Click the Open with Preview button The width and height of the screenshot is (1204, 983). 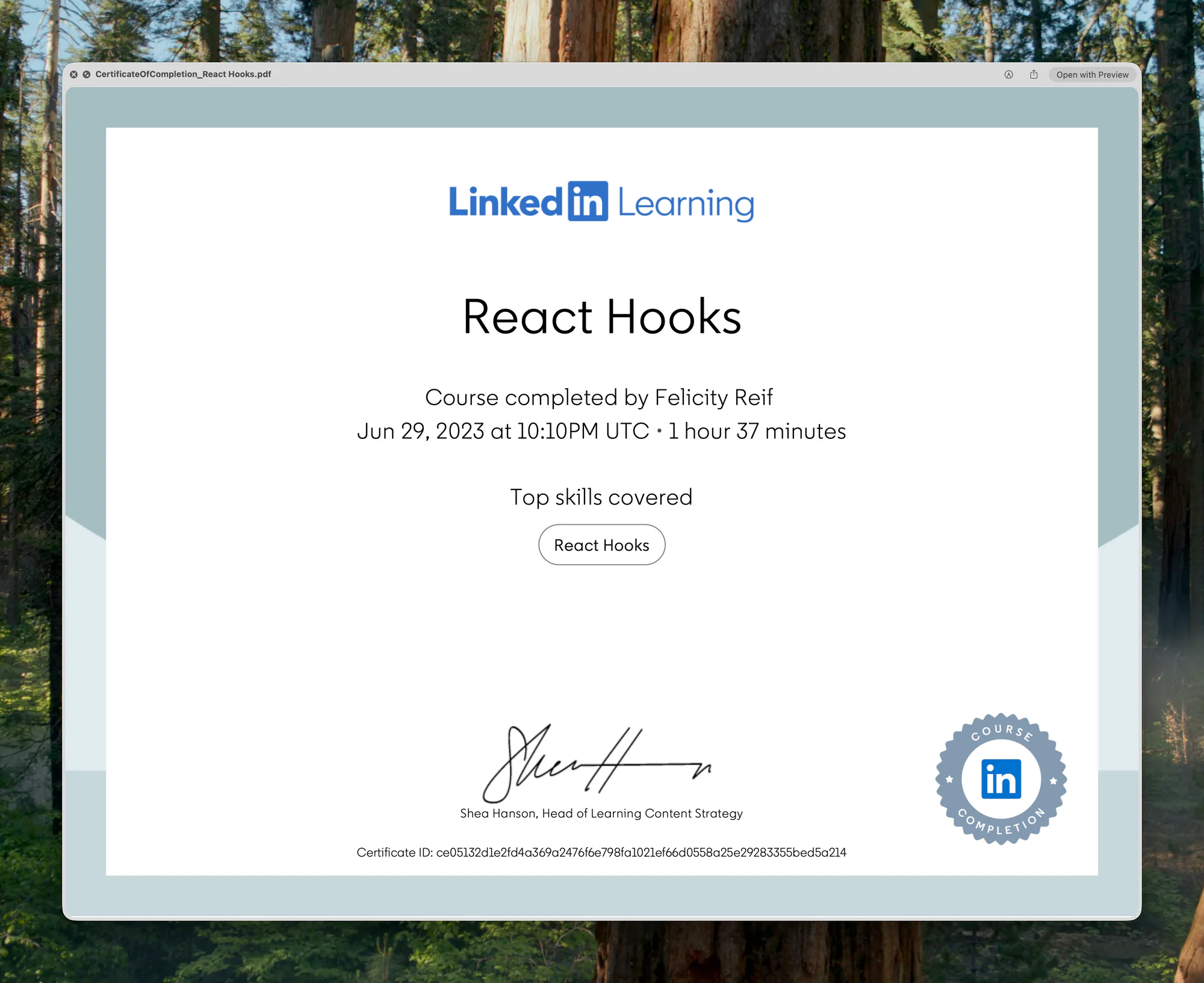(1092, 75)
